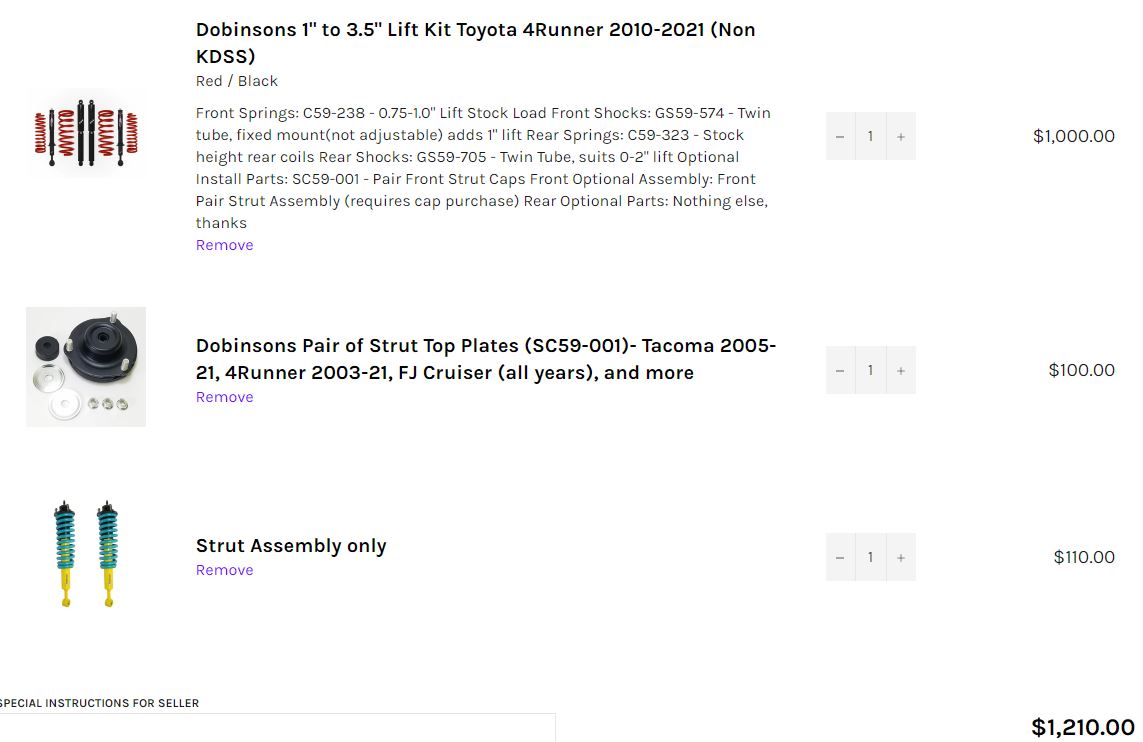Click the special instructions for seller box

click(x=277, y=728)
